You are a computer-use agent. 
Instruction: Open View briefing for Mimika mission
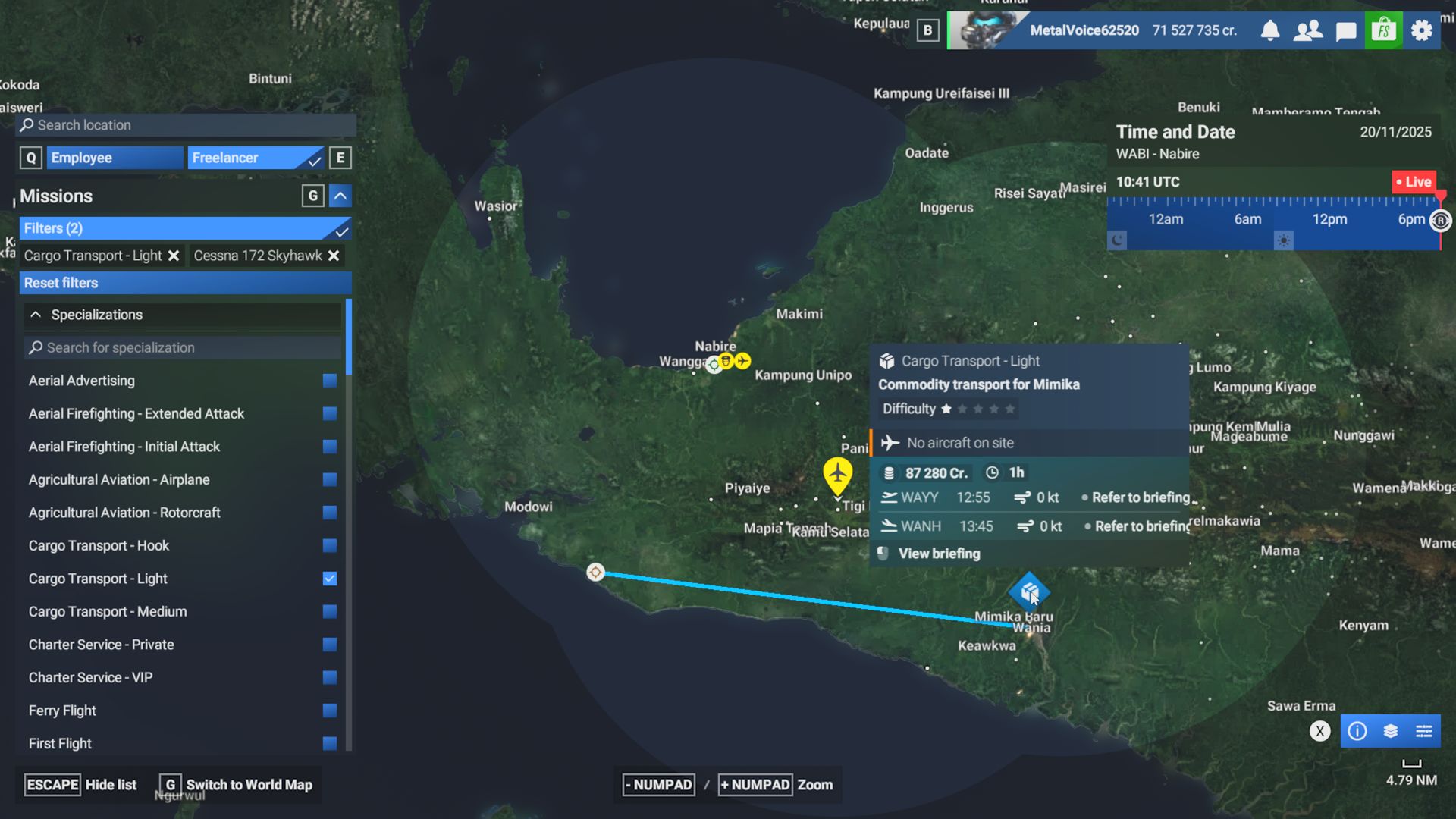[x=939, y=554]
